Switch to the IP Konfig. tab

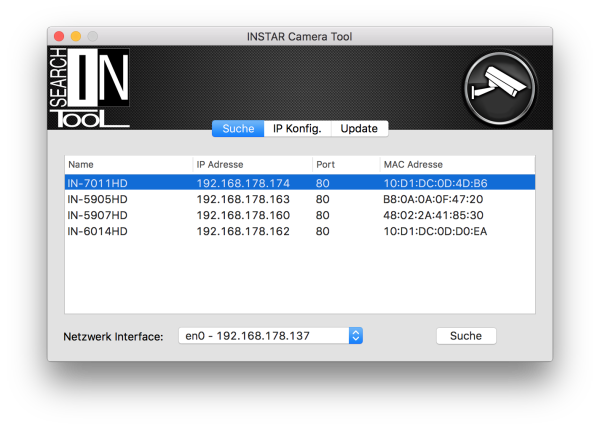pos(297,129)
